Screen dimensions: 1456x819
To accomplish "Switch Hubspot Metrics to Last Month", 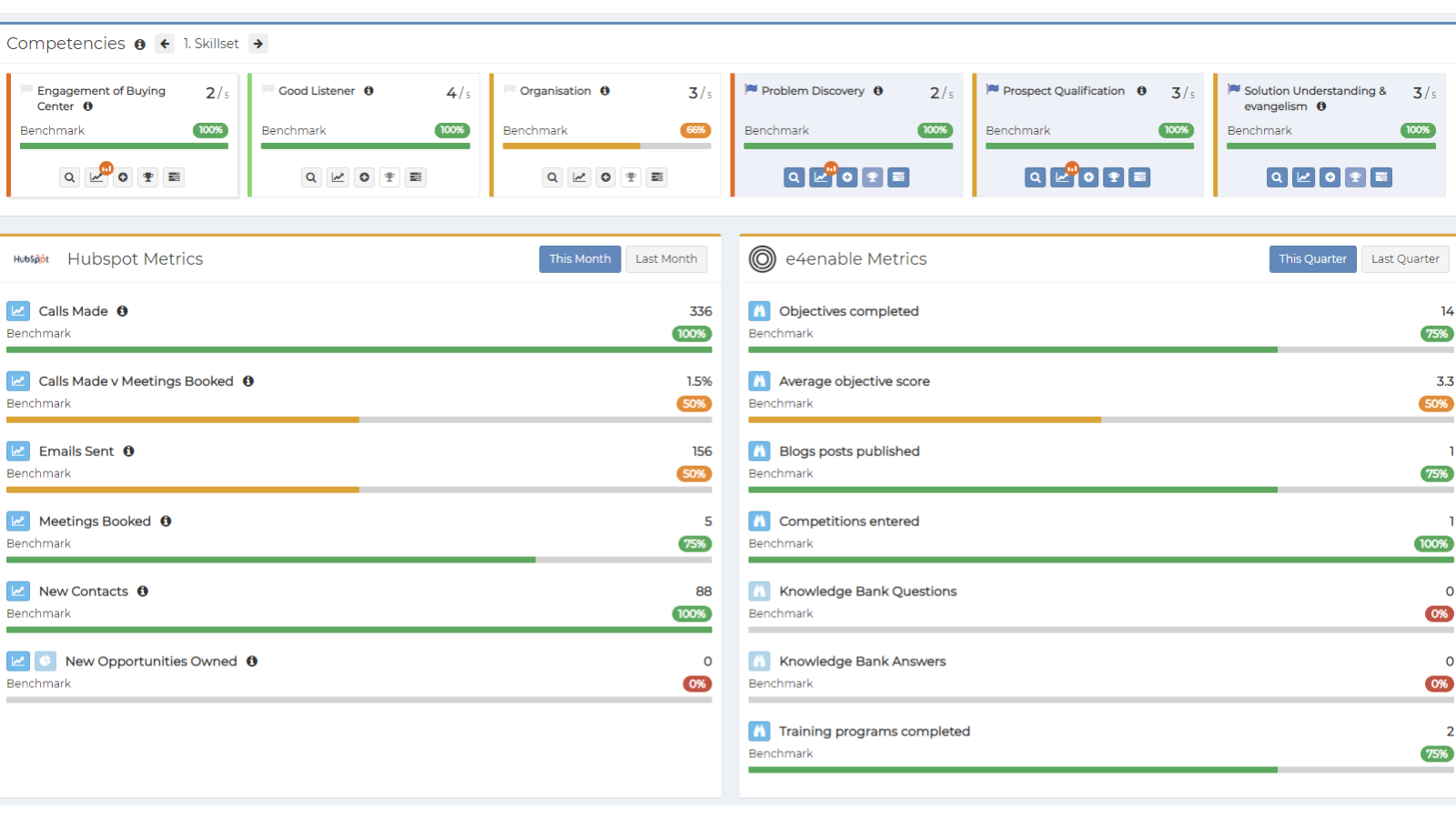I will [666, 258].
